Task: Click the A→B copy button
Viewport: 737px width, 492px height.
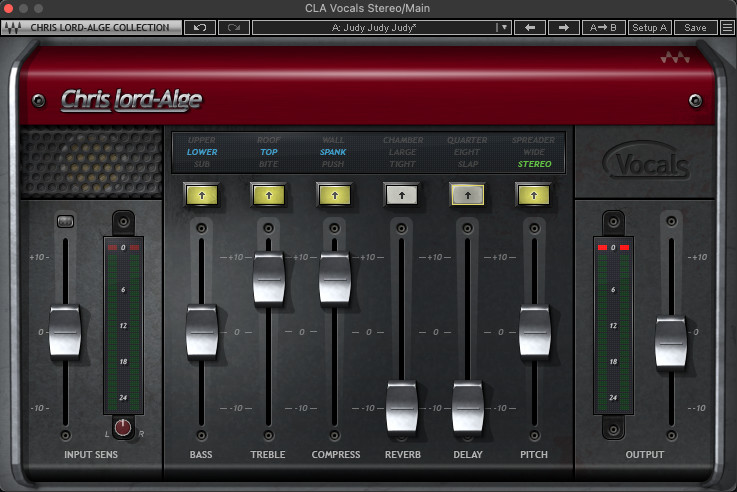Action: click(x=603, y=28)
